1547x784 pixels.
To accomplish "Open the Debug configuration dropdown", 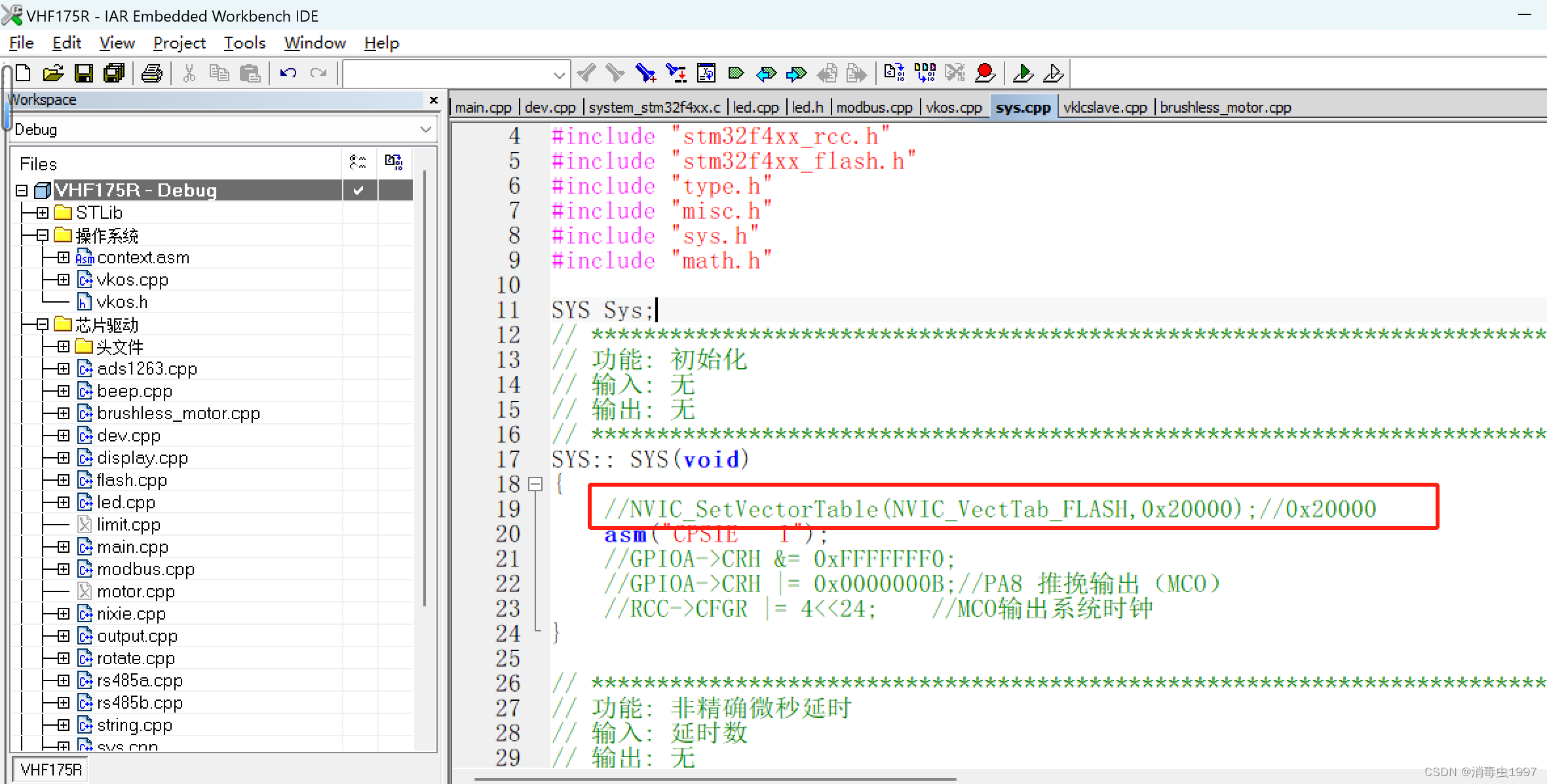I will (x=425, y=130).
